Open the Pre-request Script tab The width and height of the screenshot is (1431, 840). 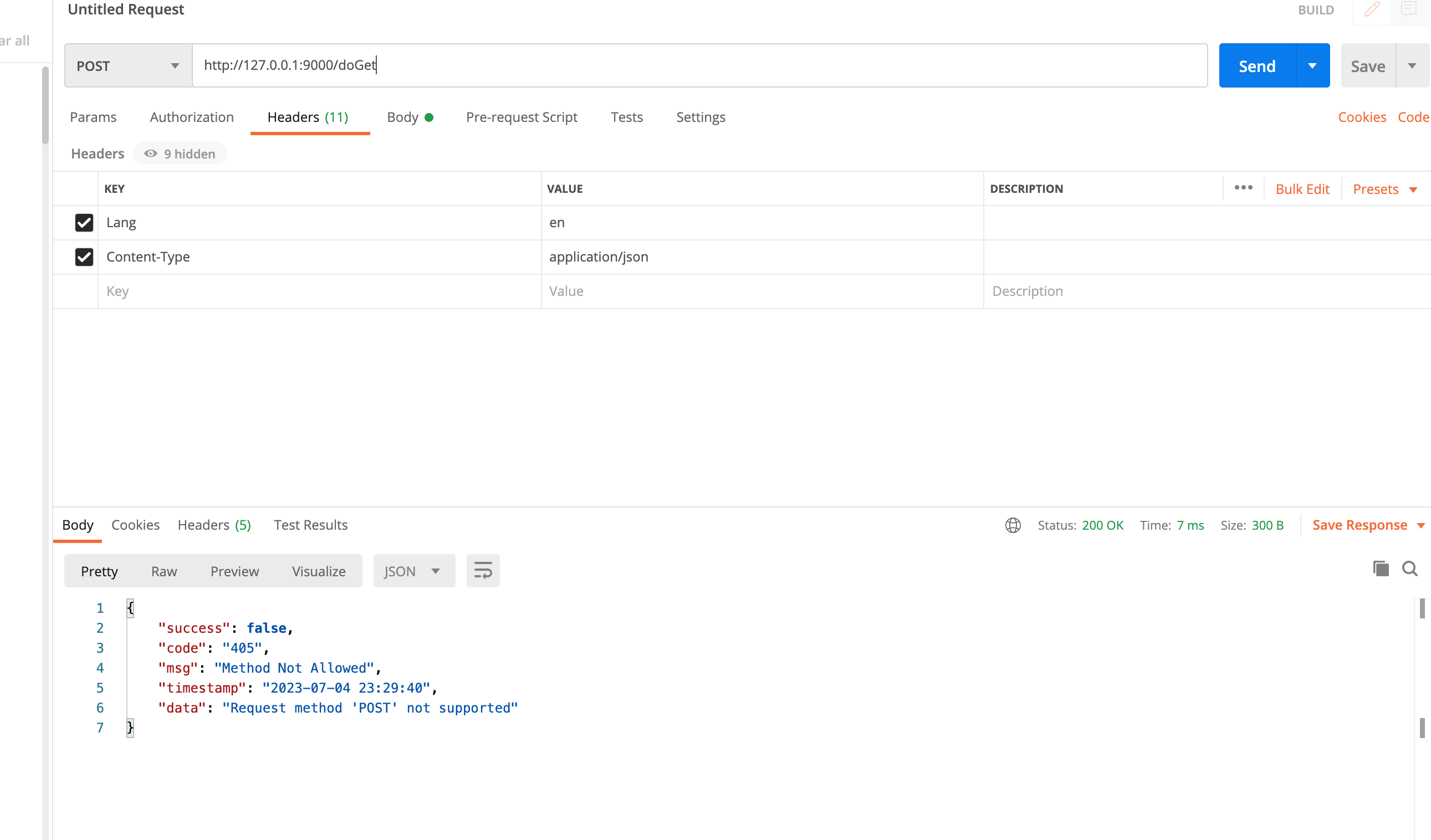522,117
